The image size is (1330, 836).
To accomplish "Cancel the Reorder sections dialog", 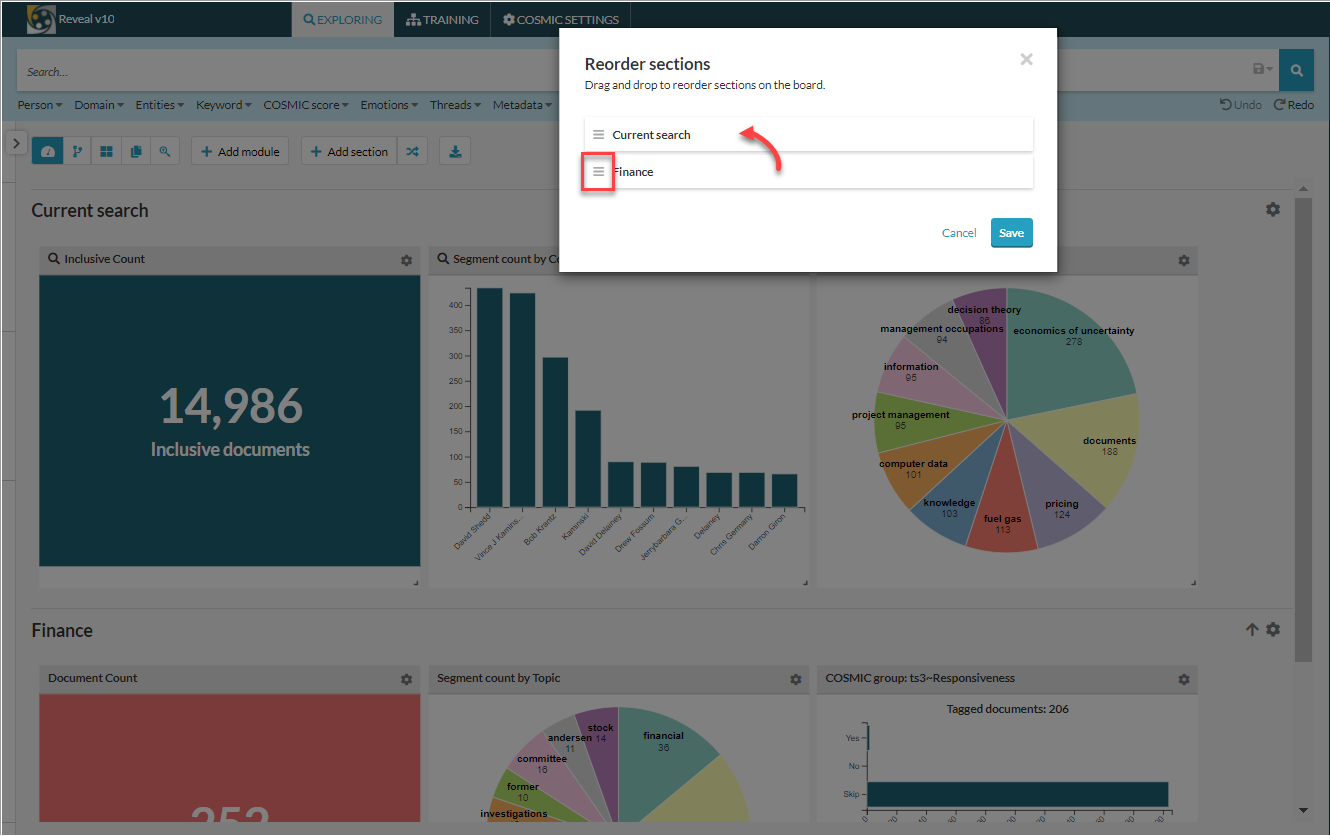I will [959, 233].
